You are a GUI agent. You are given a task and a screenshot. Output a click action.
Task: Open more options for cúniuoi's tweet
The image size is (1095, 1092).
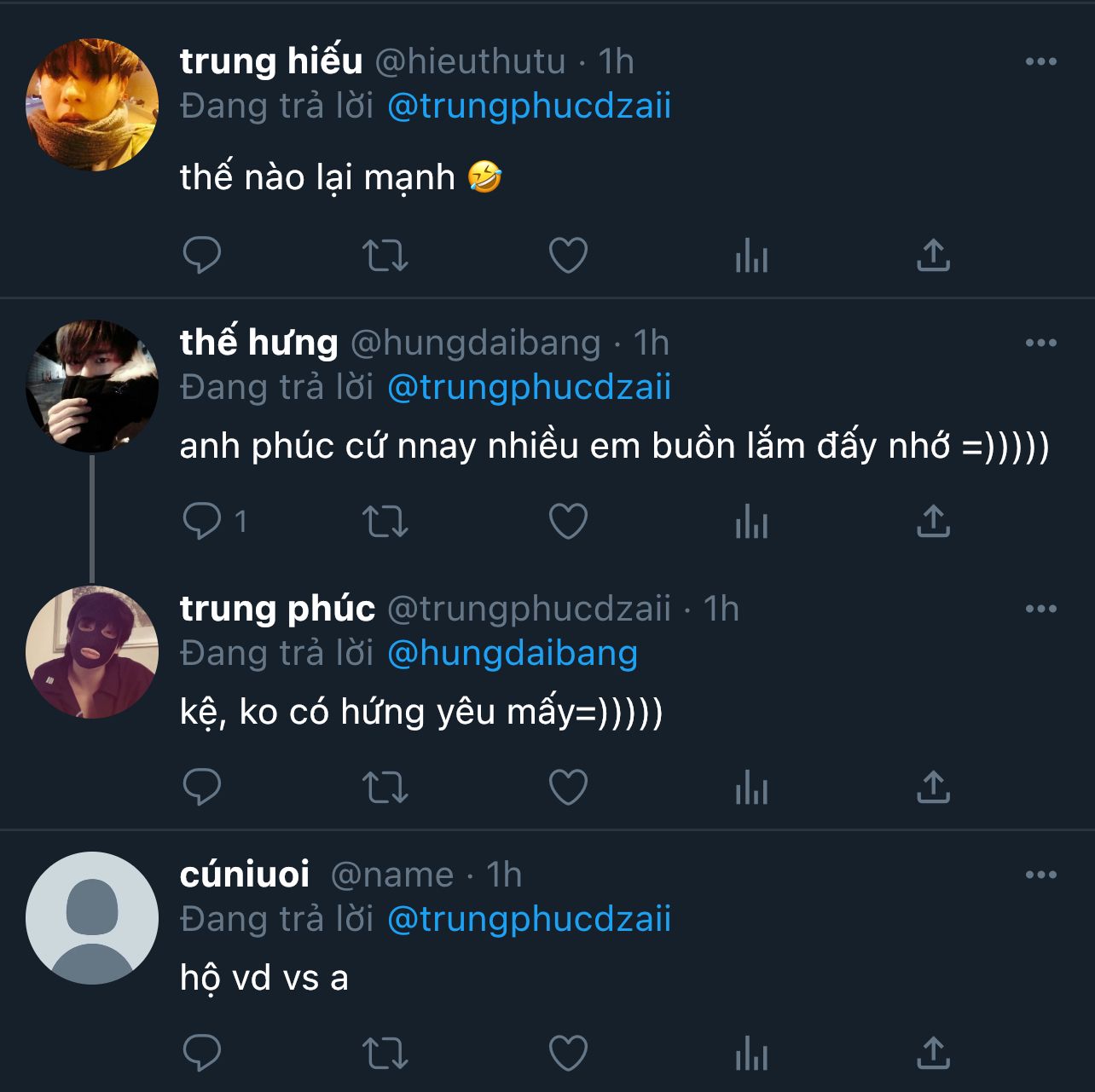(x=1040, y=875)
